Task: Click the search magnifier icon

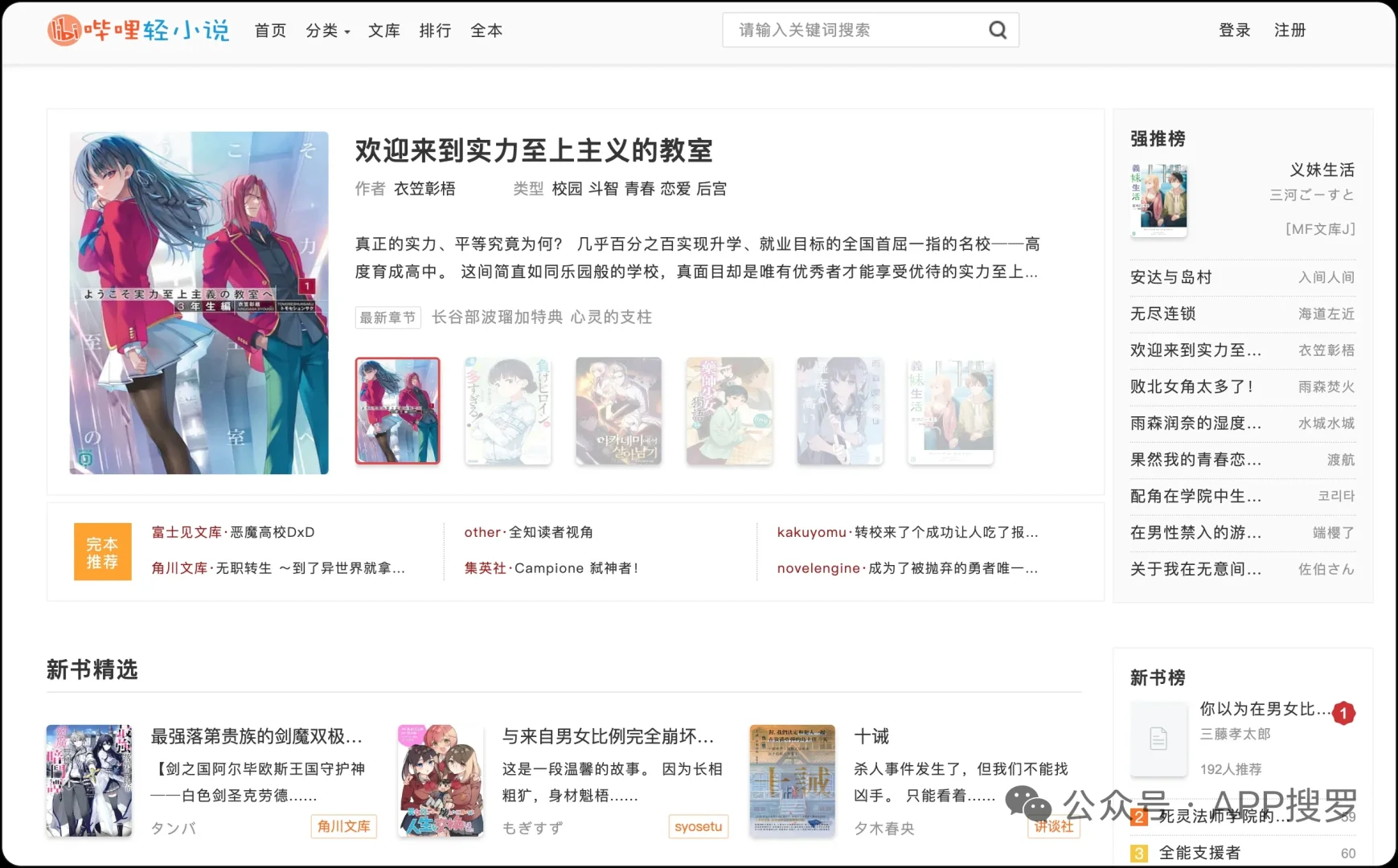Action: 998,31
